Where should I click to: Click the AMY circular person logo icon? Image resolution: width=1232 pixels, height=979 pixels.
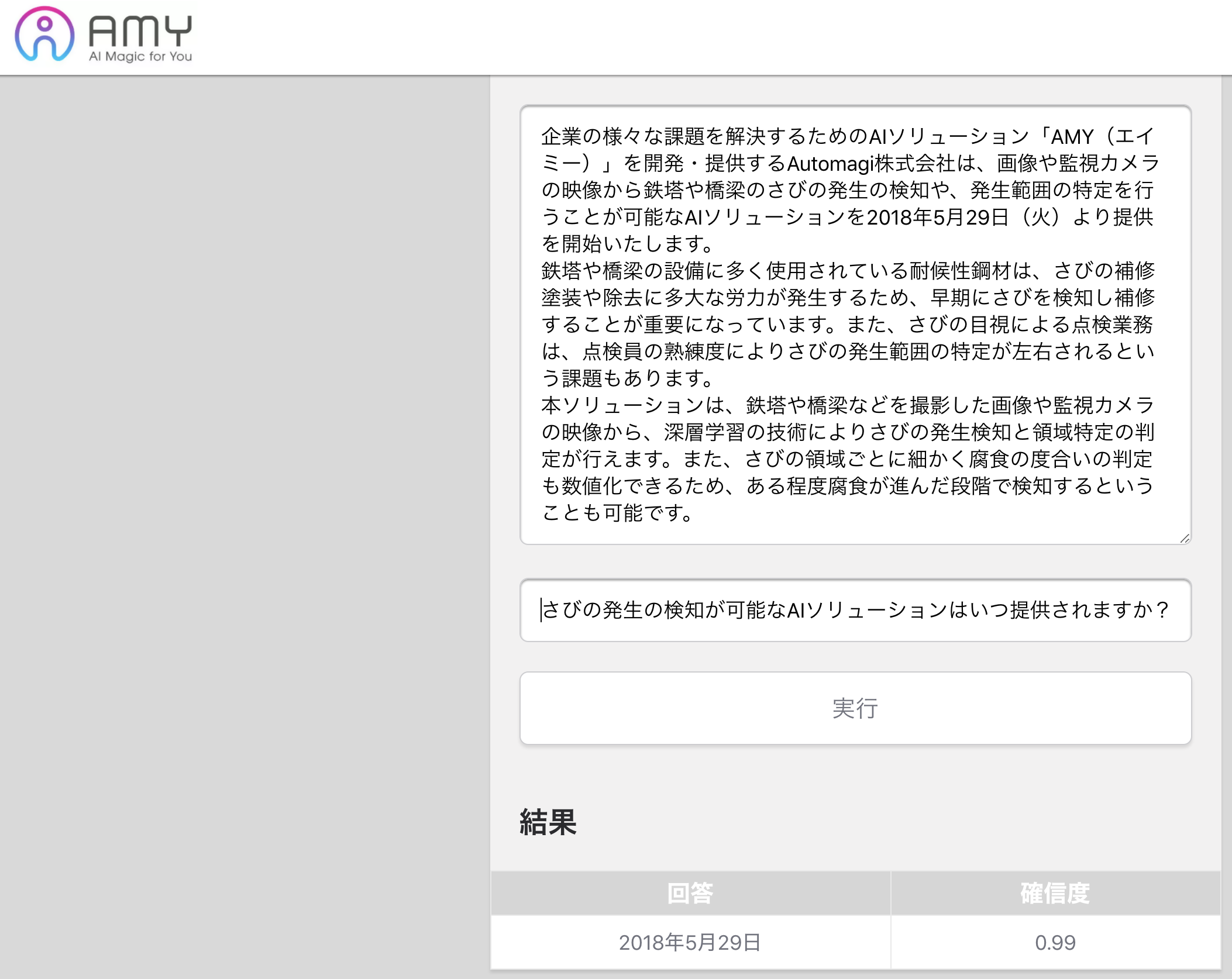click(x=44, y=34)
